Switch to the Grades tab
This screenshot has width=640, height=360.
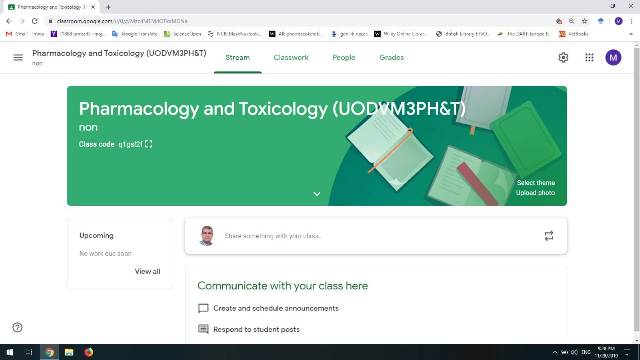click(391, 58)
